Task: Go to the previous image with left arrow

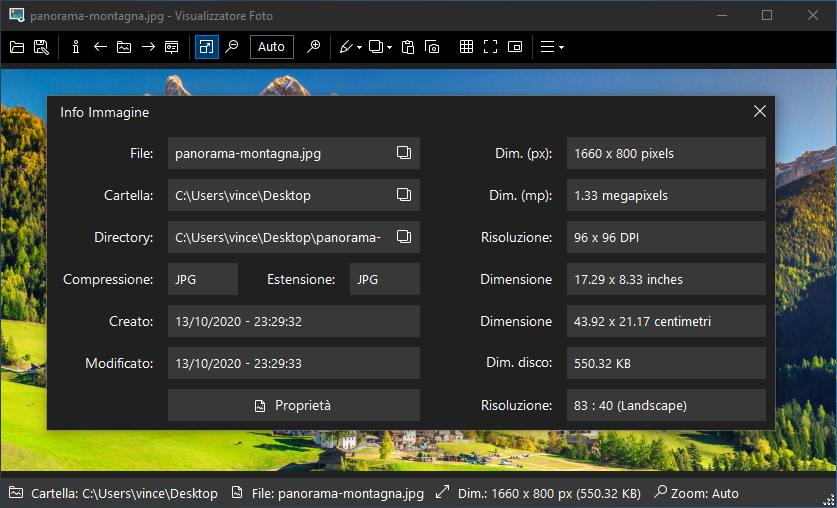Action: [100, 47]
